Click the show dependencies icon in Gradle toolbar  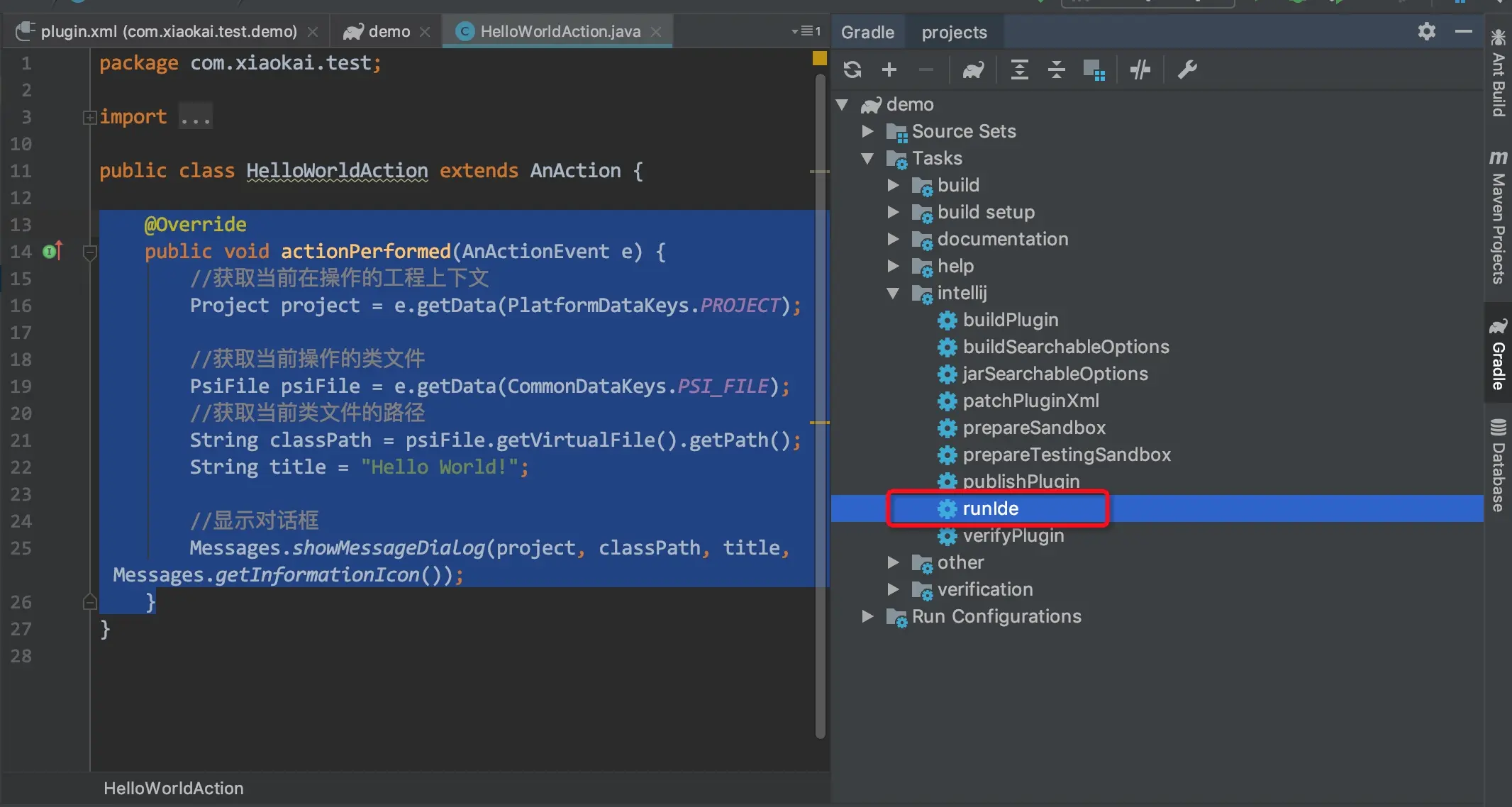1094,69
